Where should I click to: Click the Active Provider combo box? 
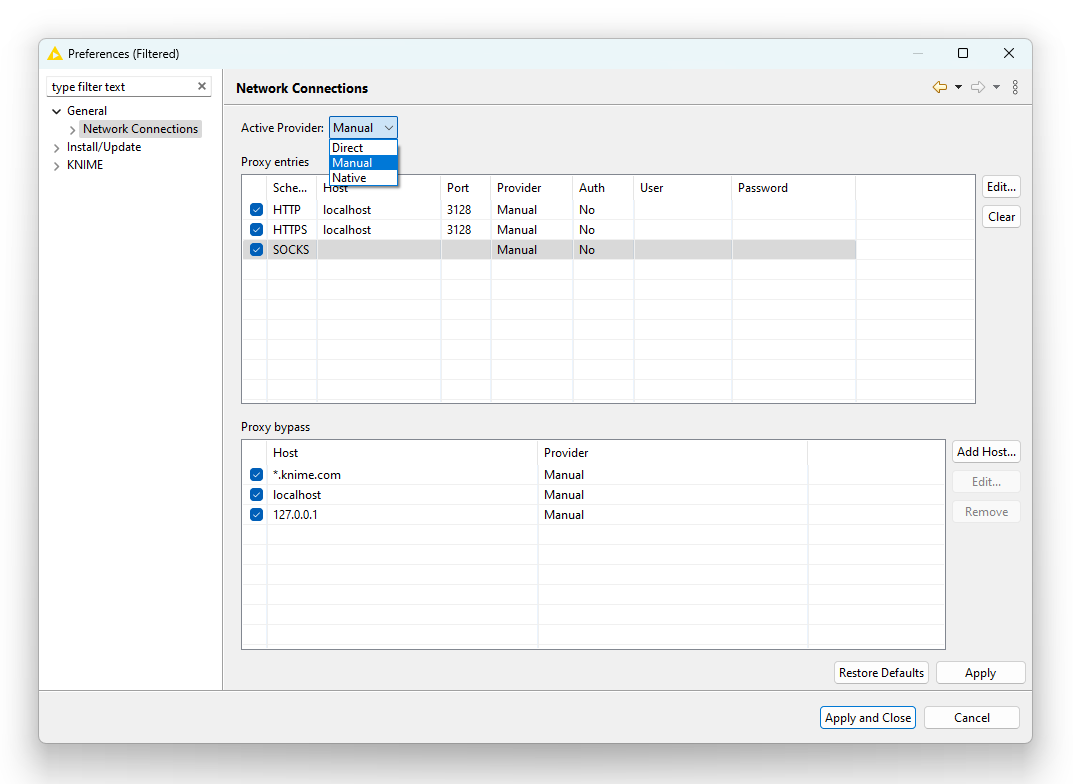[363, 128]
